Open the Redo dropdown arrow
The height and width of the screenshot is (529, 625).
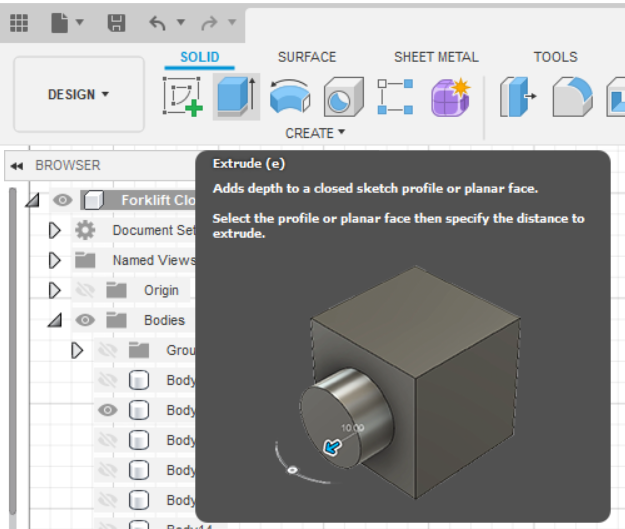tap(232, 22)
